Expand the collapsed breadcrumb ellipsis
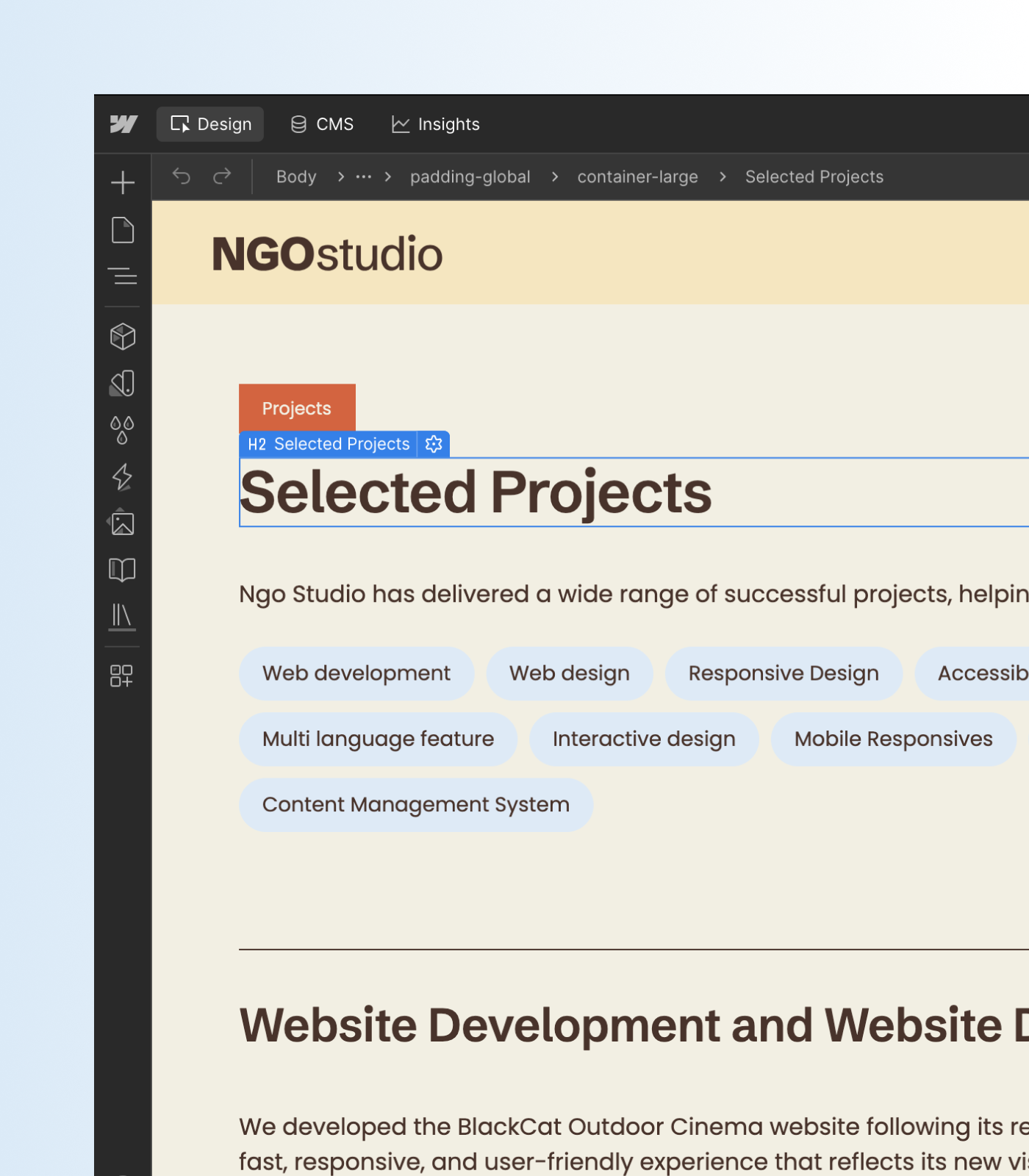The width and height of the screenshot is (1029, 1176). tap(364, 177)
